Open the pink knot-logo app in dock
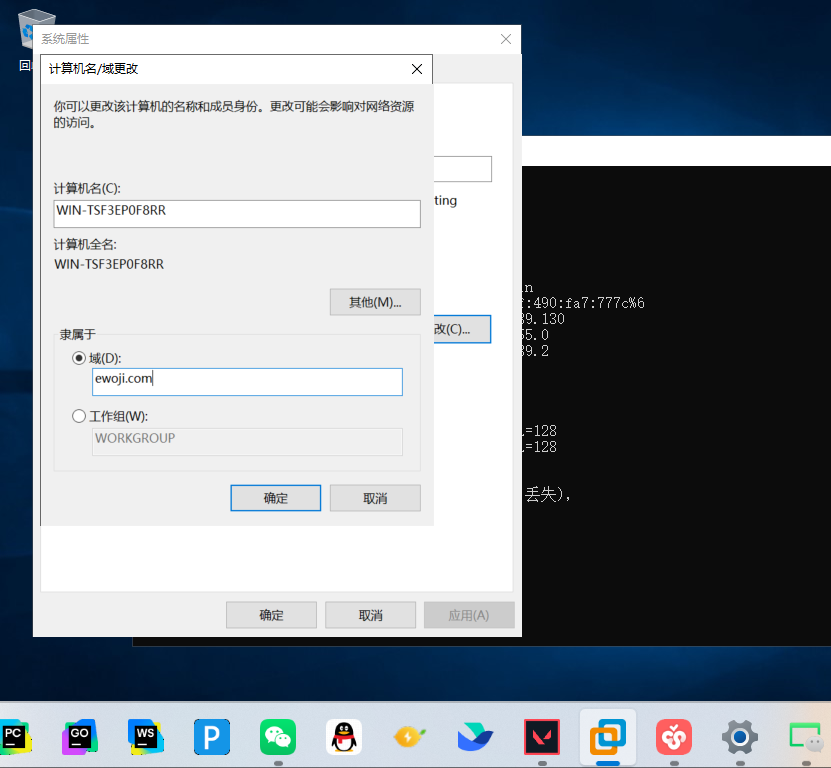The image size is (831, 768). [674, 737]
